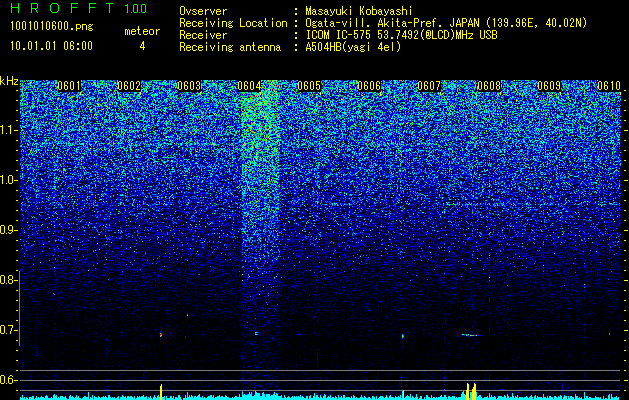Click the meteor echo dot between 0602 and 0603

pyautogui.click(x=161, y=334)
